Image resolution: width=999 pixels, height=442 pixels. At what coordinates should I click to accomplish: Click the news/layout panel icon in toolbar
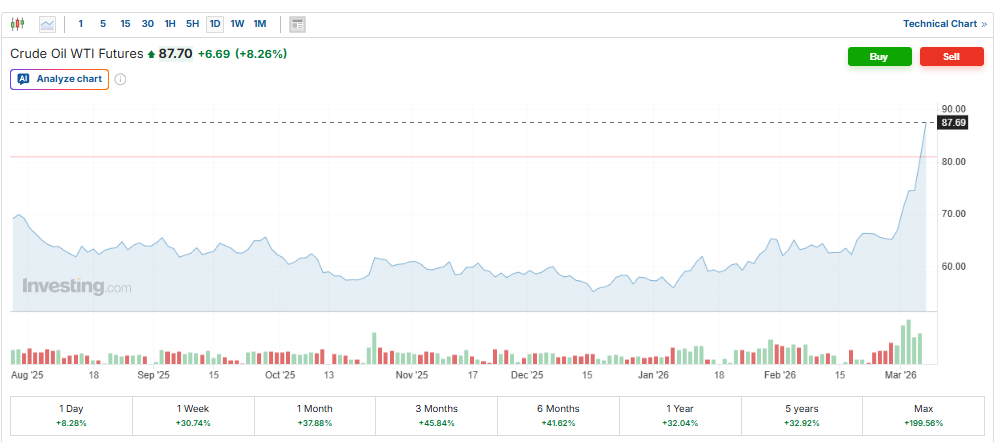coord(297,23)
